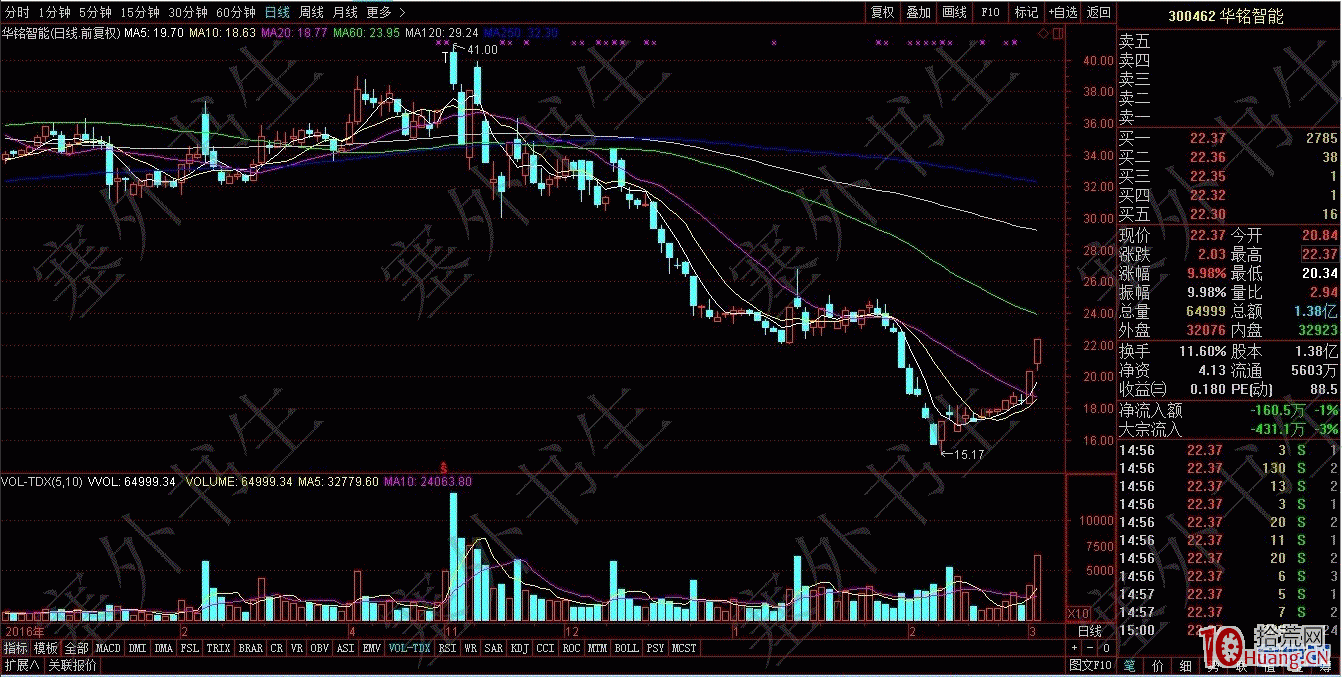Click the diamond icon above chart
1342x677 pixels.
coord(1043,33)
